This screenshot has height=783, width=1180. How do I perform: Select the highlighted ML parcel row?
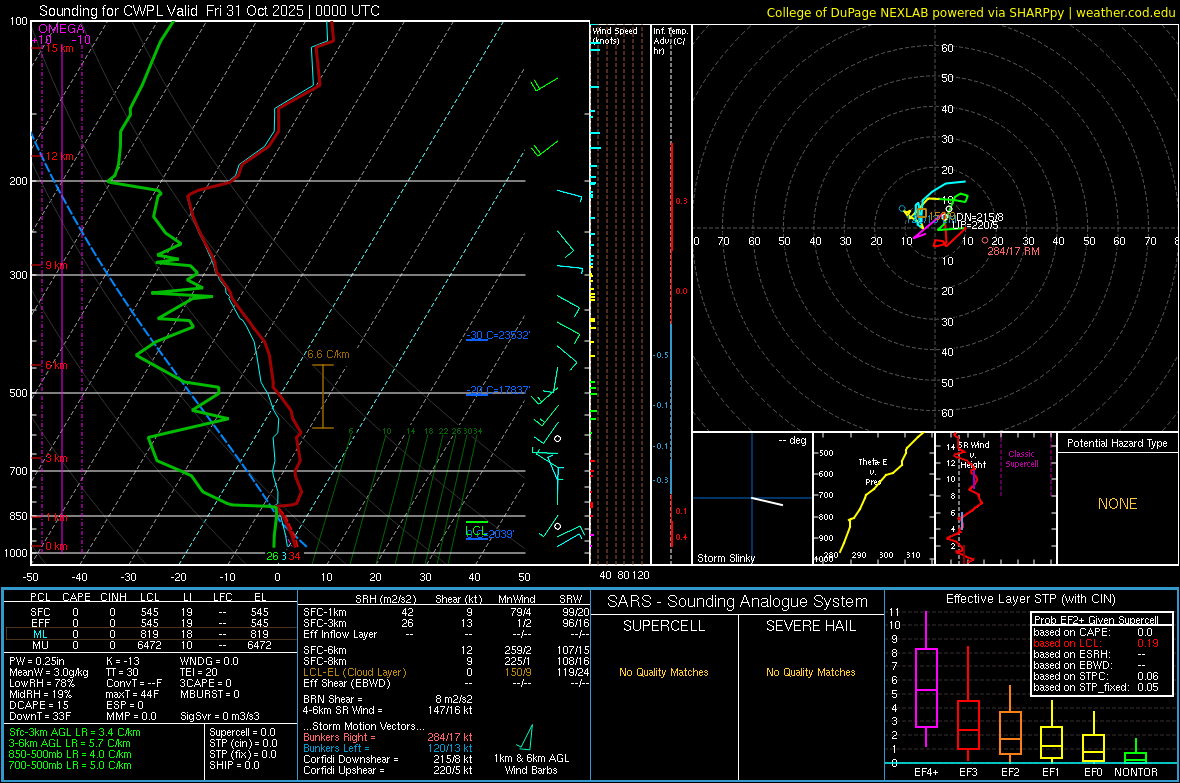click(150, 634)
